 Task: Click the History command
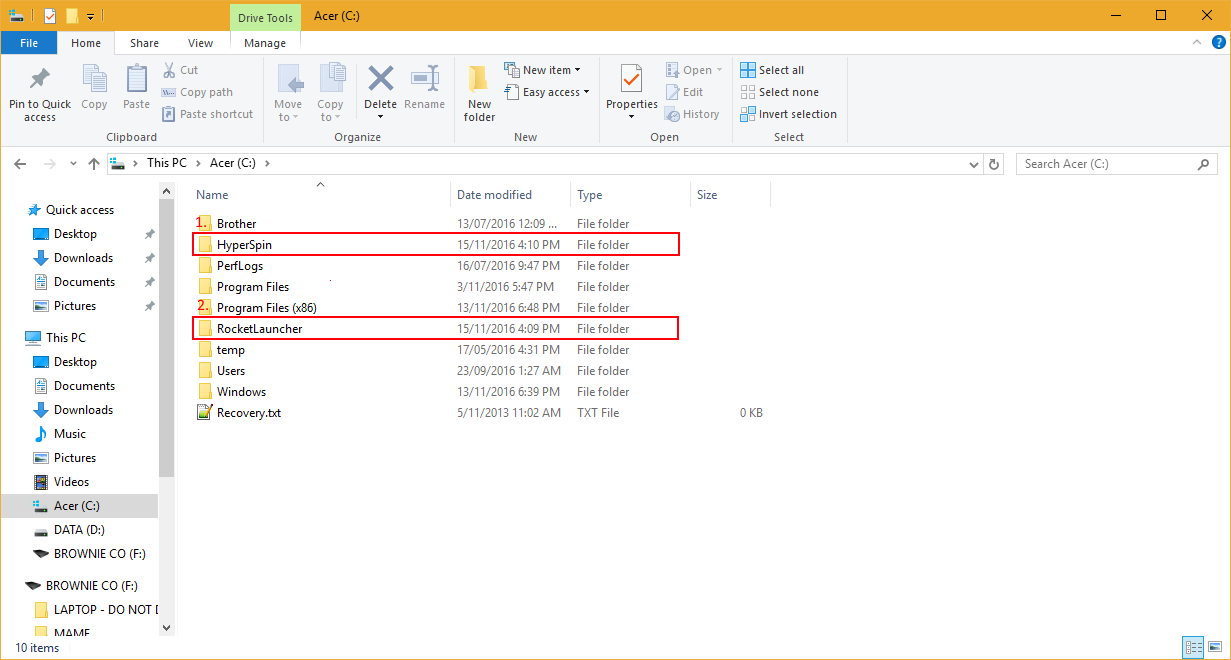point(692,114)
